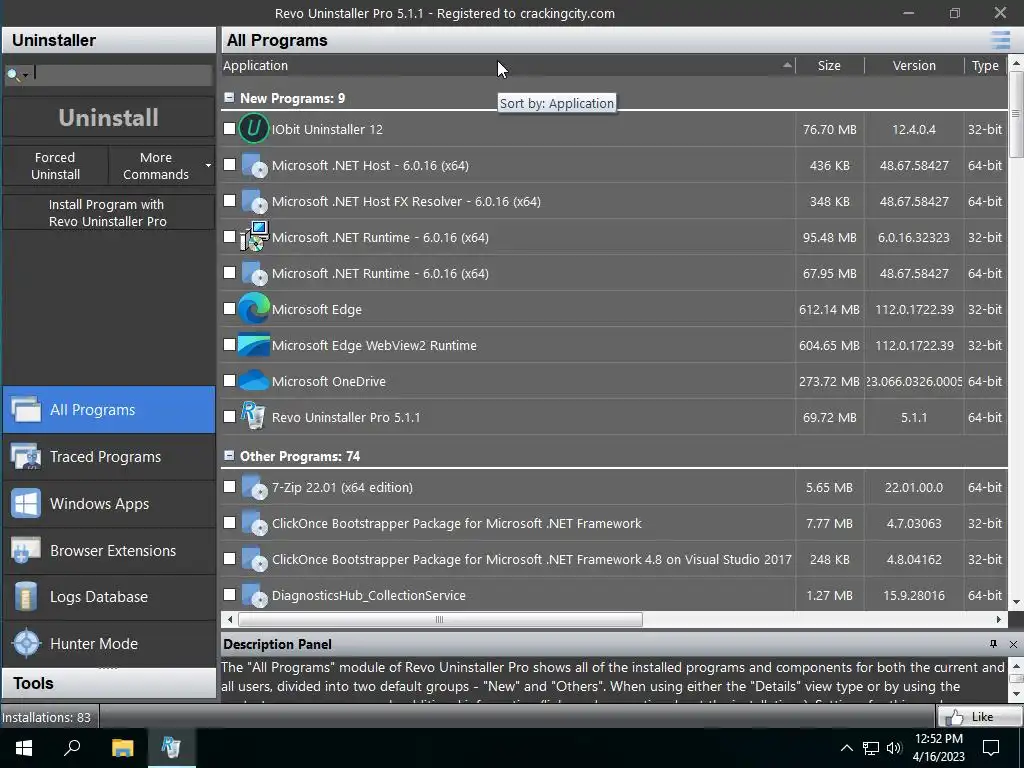Click the volume speaker tray icon
The image size is (1024, 768).
pyautogui.click(x=894, y=748)
